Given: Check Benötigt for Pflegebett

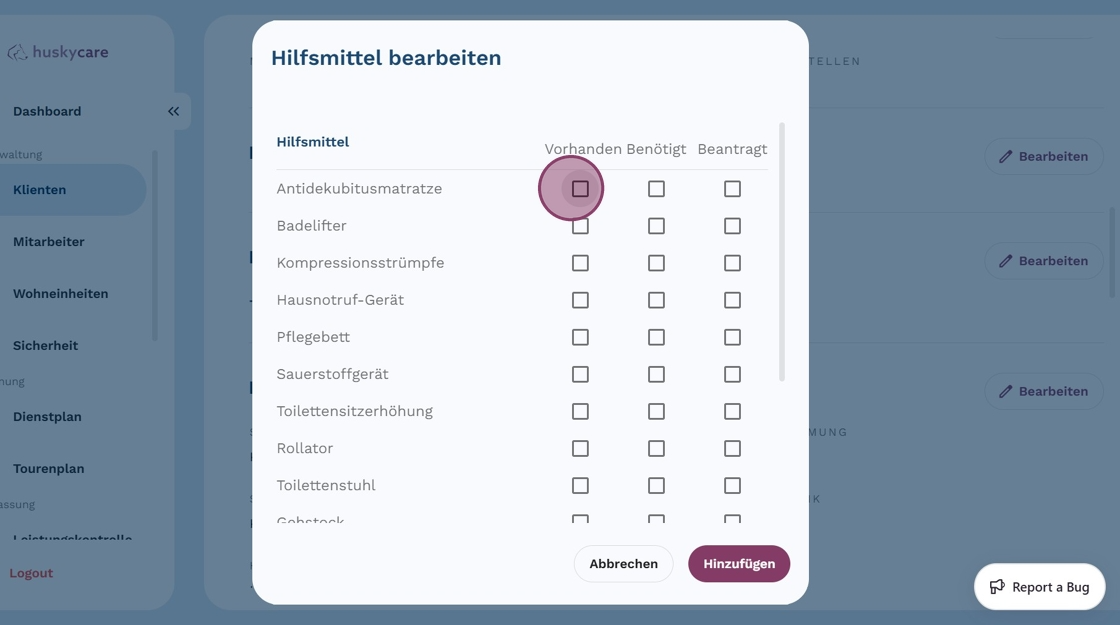Looking at the screenshot, I should click(x=656, y=337).
